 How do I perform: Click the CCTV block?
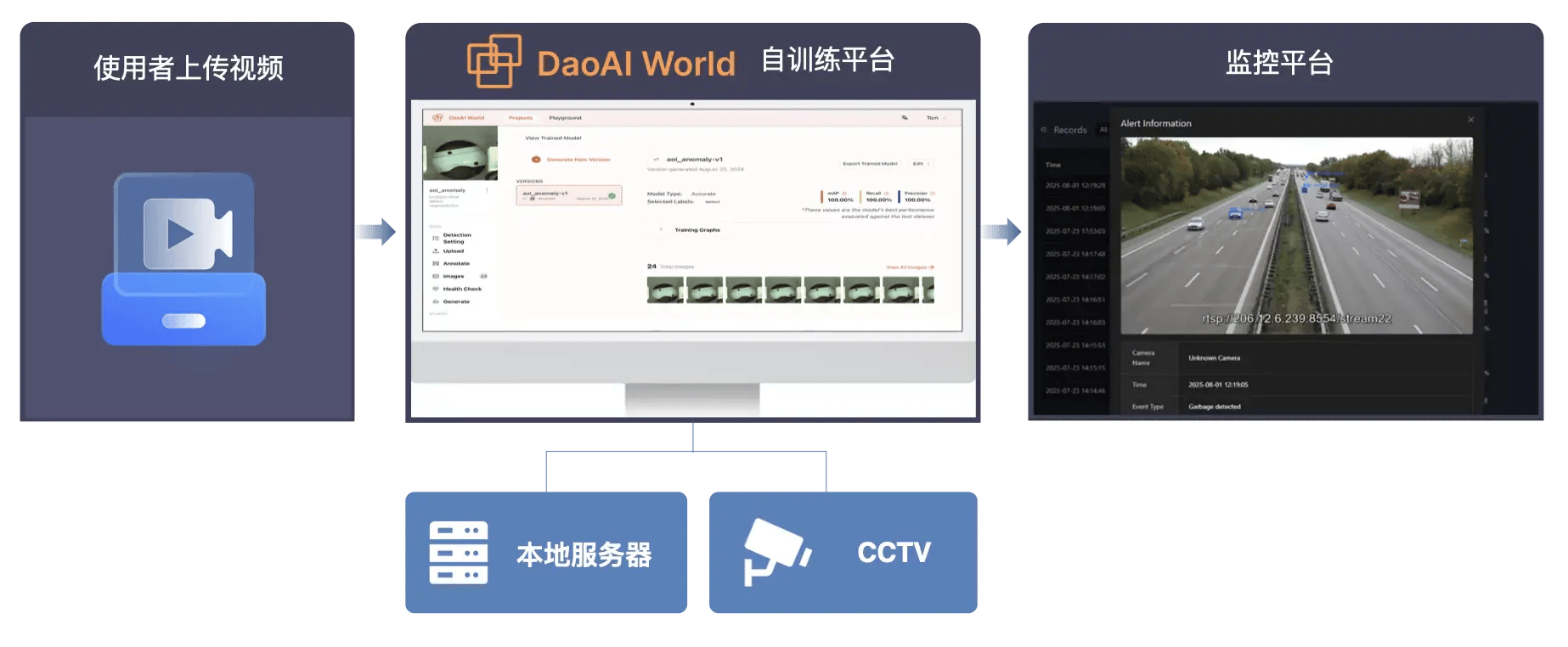coord(843,553)
